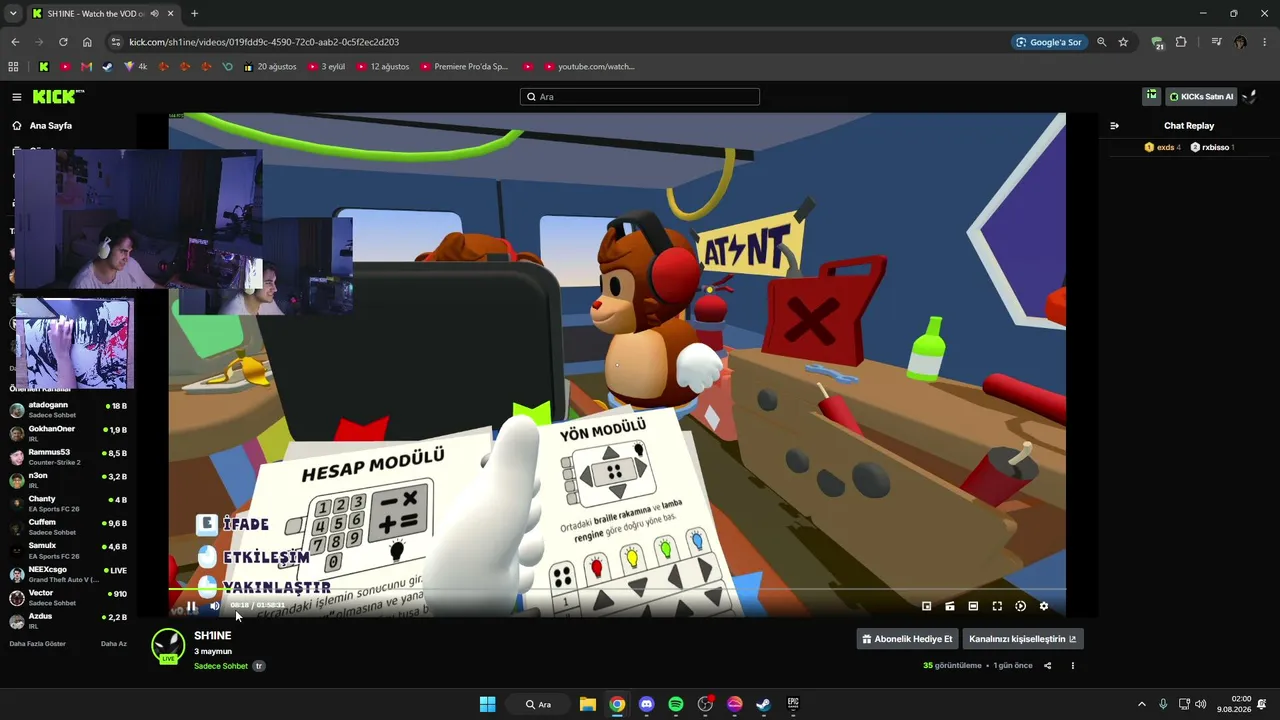Screen dimensions: 1280x720
Task: Open the 3 eylül bookmark
Action: [x=326, y=67]
